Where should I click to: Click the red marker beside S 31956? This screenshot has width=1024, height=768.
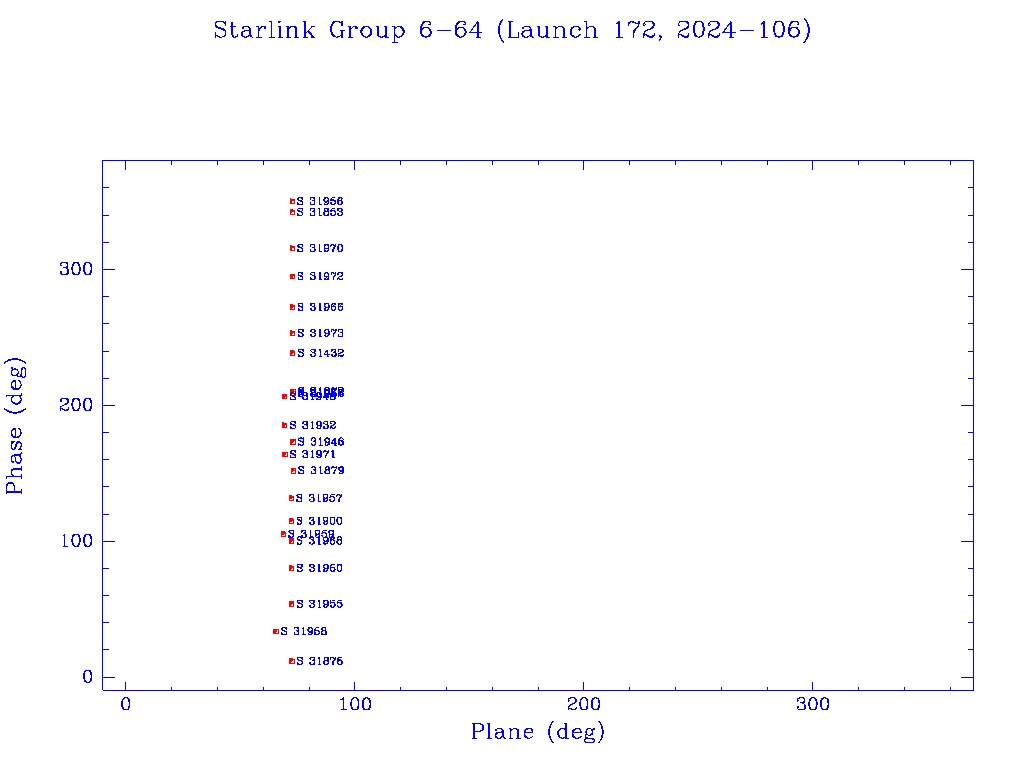[293, 202]
